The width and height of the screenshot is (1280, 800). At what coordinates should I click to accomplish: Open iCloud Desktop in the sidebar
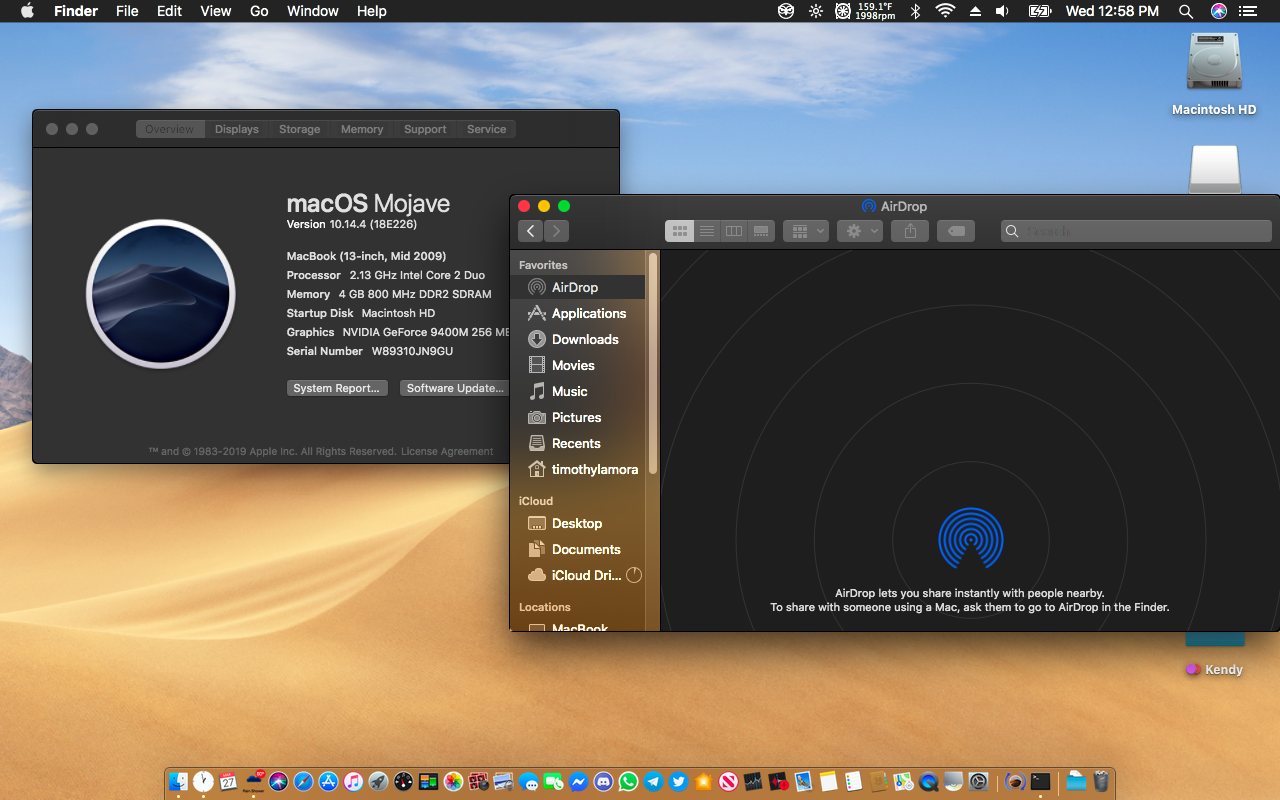pyautogui.click(x=578, y=523)
